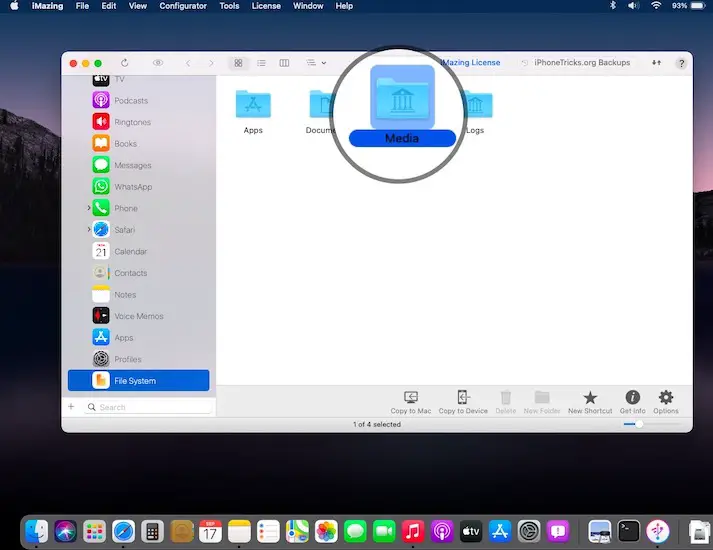The width and height of the screenshot is (713, 550).
Task: Toggle the eye visibility icon in toolbar
Action: point(158,63)
